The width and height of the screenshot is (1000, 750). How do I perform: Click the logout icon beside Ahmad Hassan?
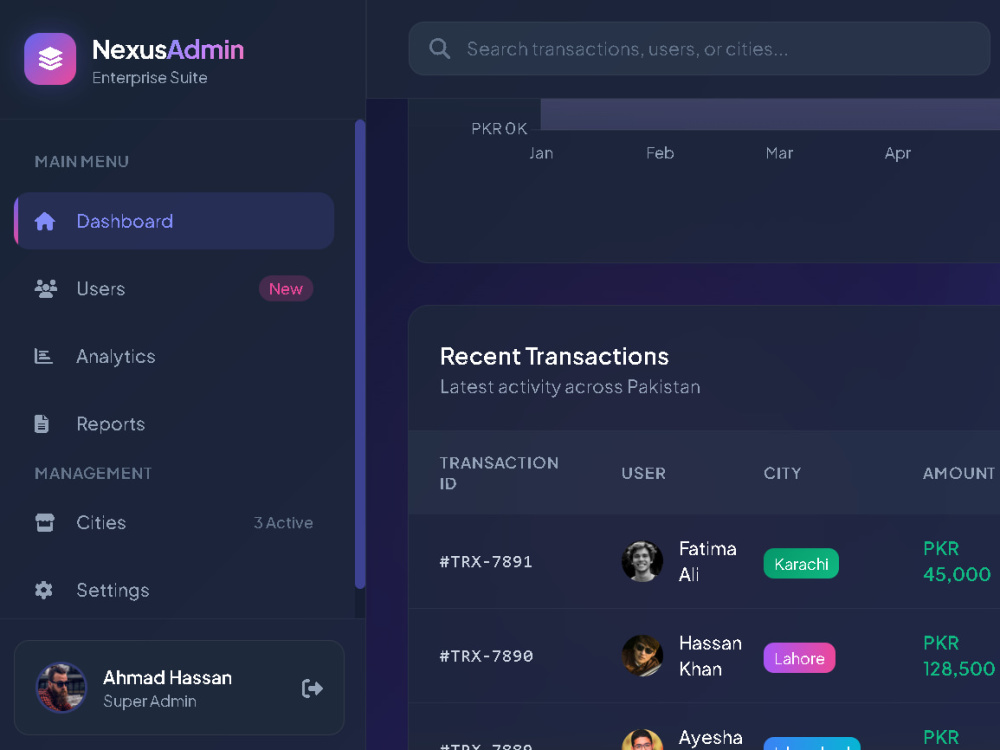(312, 688)
